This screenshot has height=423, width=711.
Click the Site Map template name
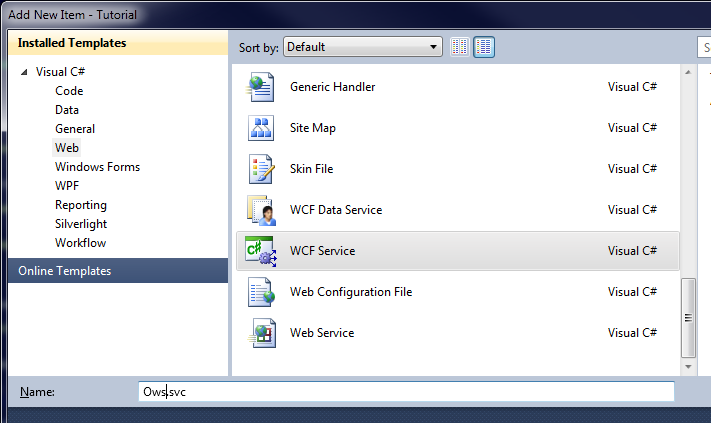pos(312,128)
